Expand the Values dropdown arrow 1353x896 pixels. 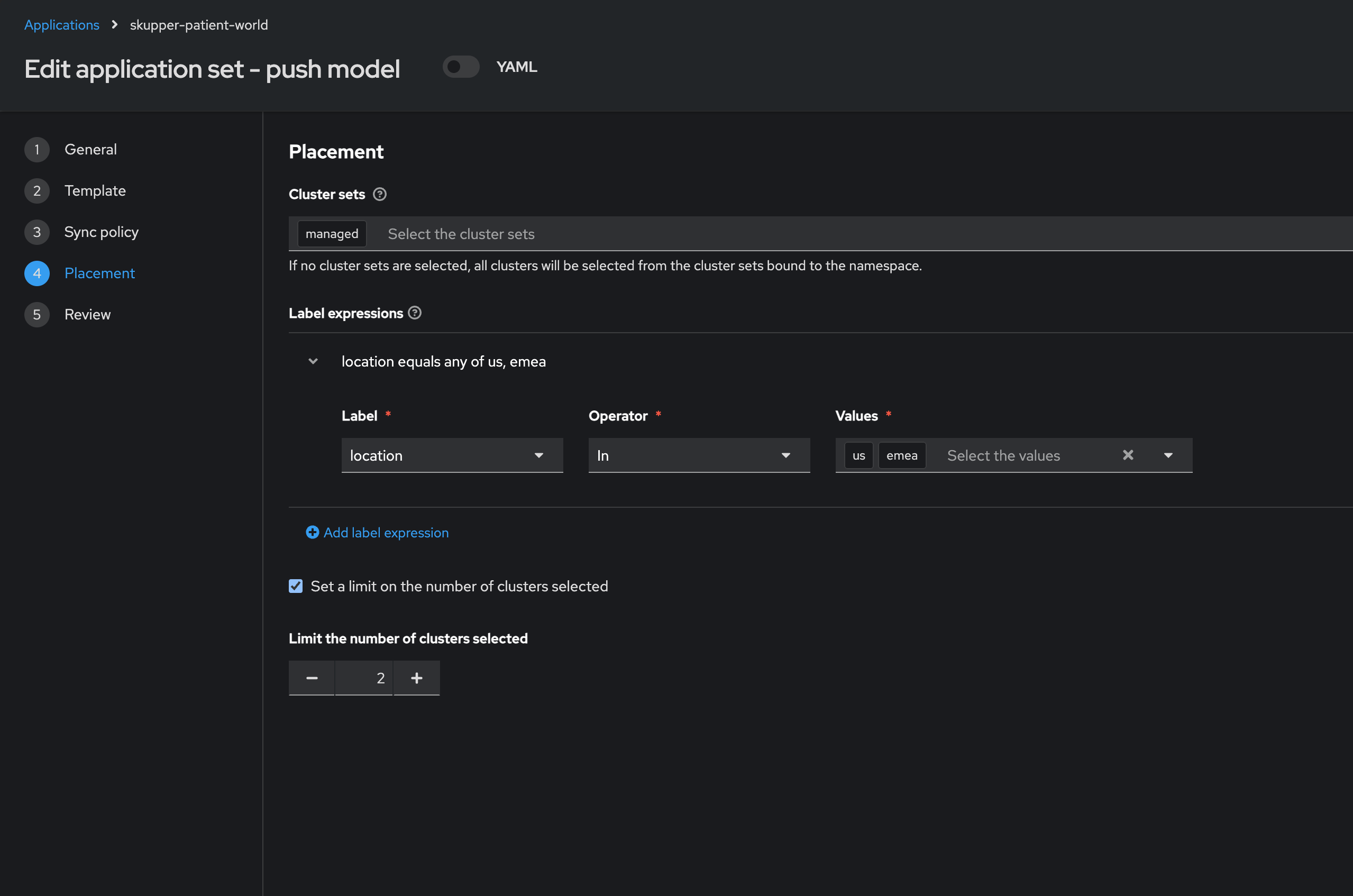coord(1168,455)
